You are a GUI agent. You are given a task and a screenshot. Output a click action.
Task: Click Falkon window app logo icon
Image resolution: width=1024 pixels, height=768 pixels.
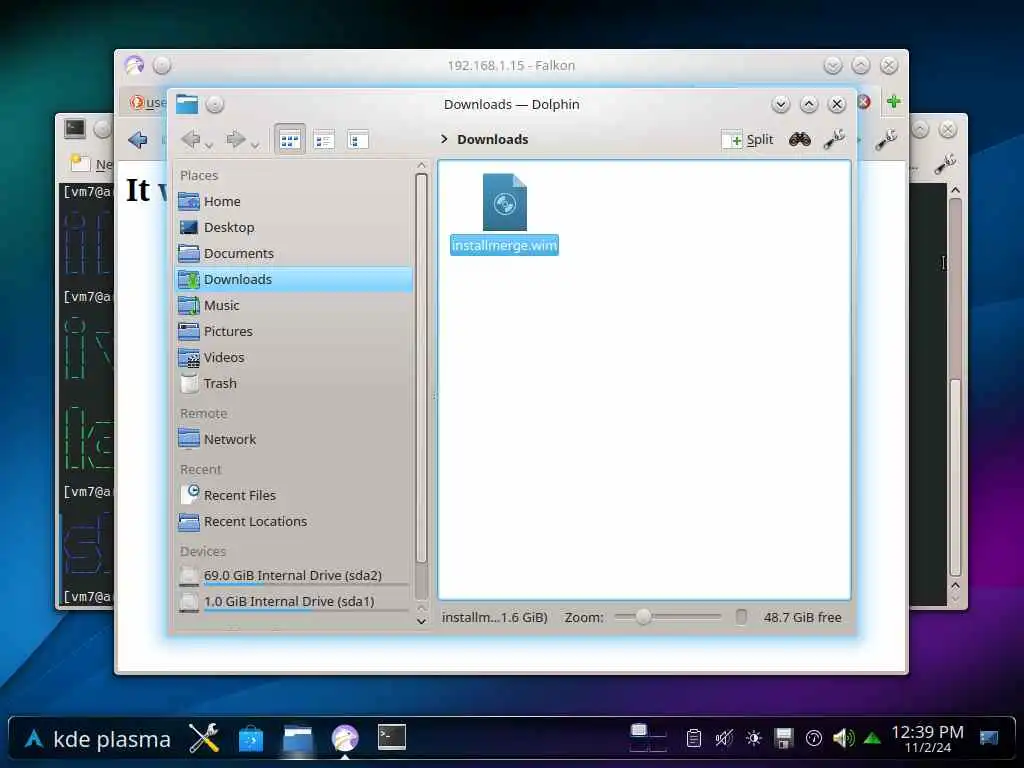134,65
